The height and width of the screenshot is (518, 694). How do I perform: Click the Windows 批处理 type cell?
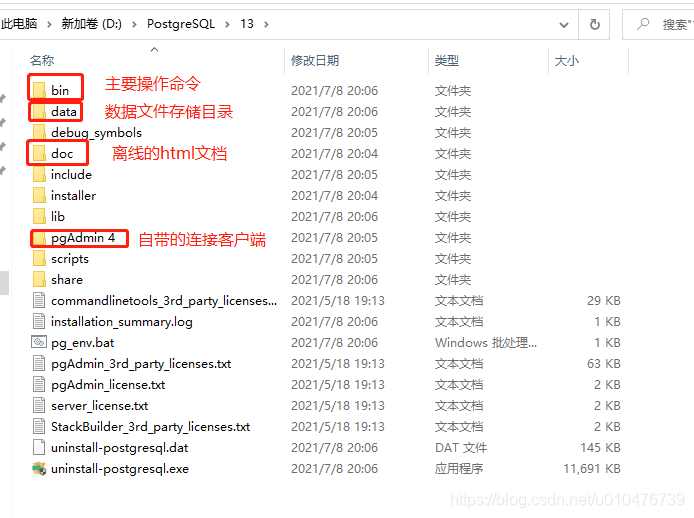click(486, 343)
